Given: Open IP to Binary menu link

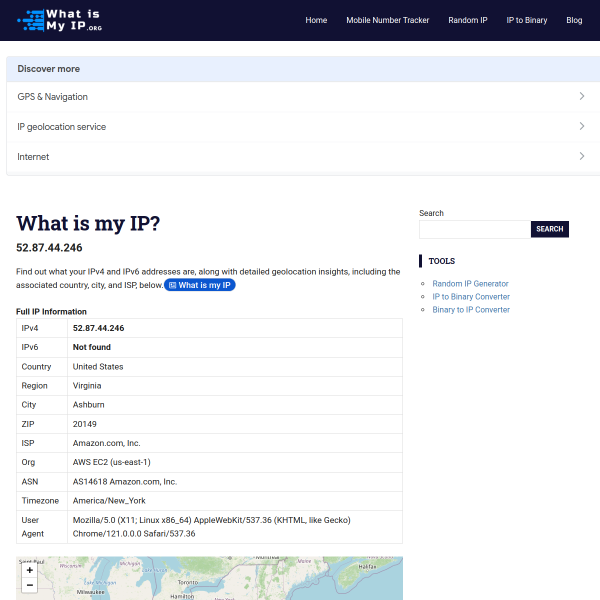Looking at the screenshot, I should (527, 20).
